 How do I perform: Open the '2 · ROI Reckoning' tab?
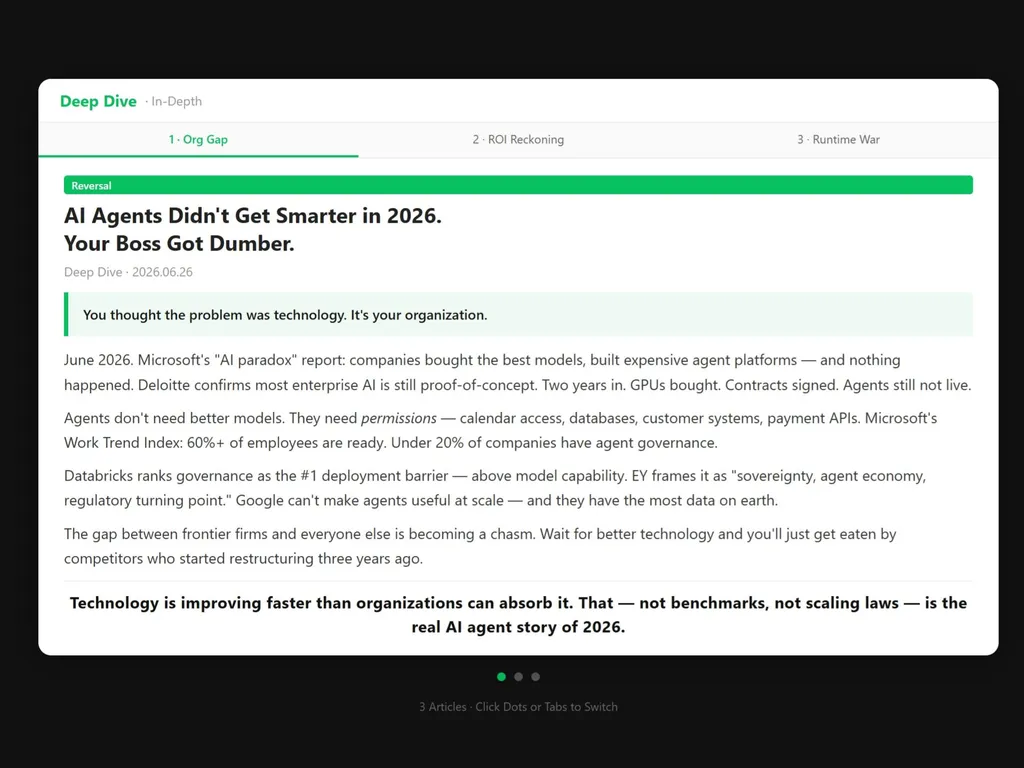click(x=518, y=140)
